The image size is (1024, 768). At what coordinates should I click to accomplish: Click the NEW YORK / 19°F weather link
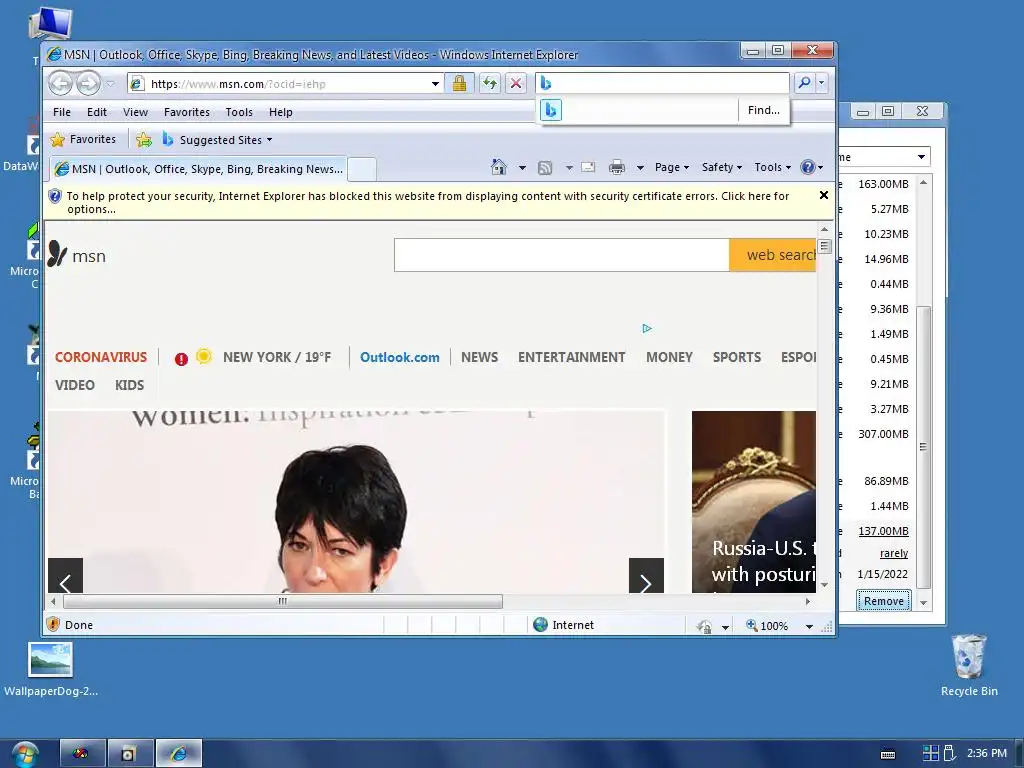[x=277, y=357]
